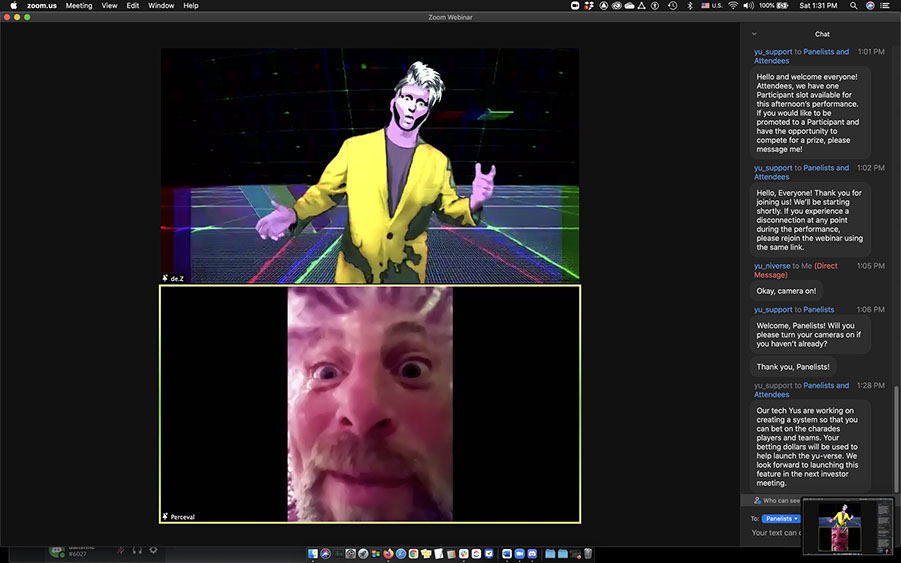Open Finder from the dock

[x=313, y=553]
